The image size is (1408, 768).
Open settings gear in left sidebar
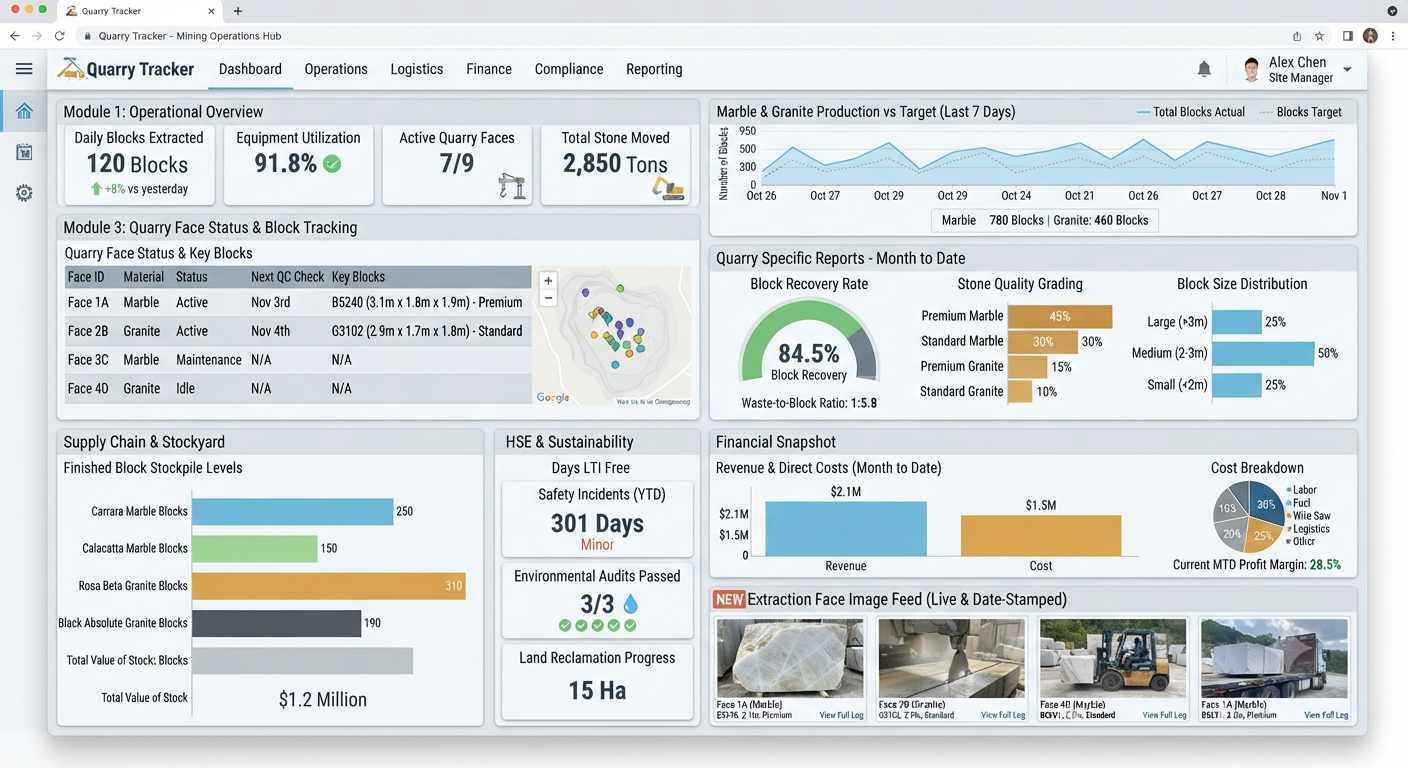24,193
